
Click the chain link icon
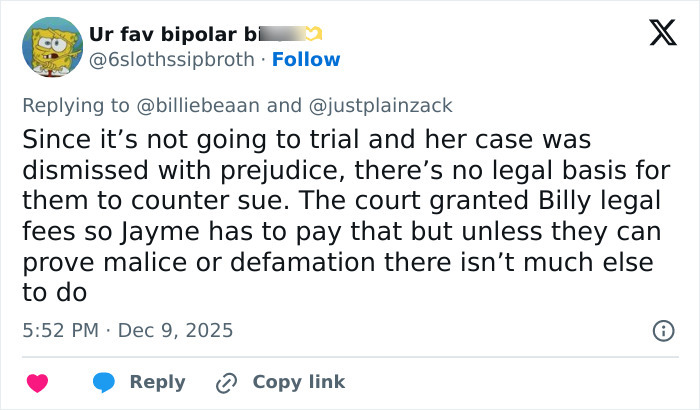[226, 382]
